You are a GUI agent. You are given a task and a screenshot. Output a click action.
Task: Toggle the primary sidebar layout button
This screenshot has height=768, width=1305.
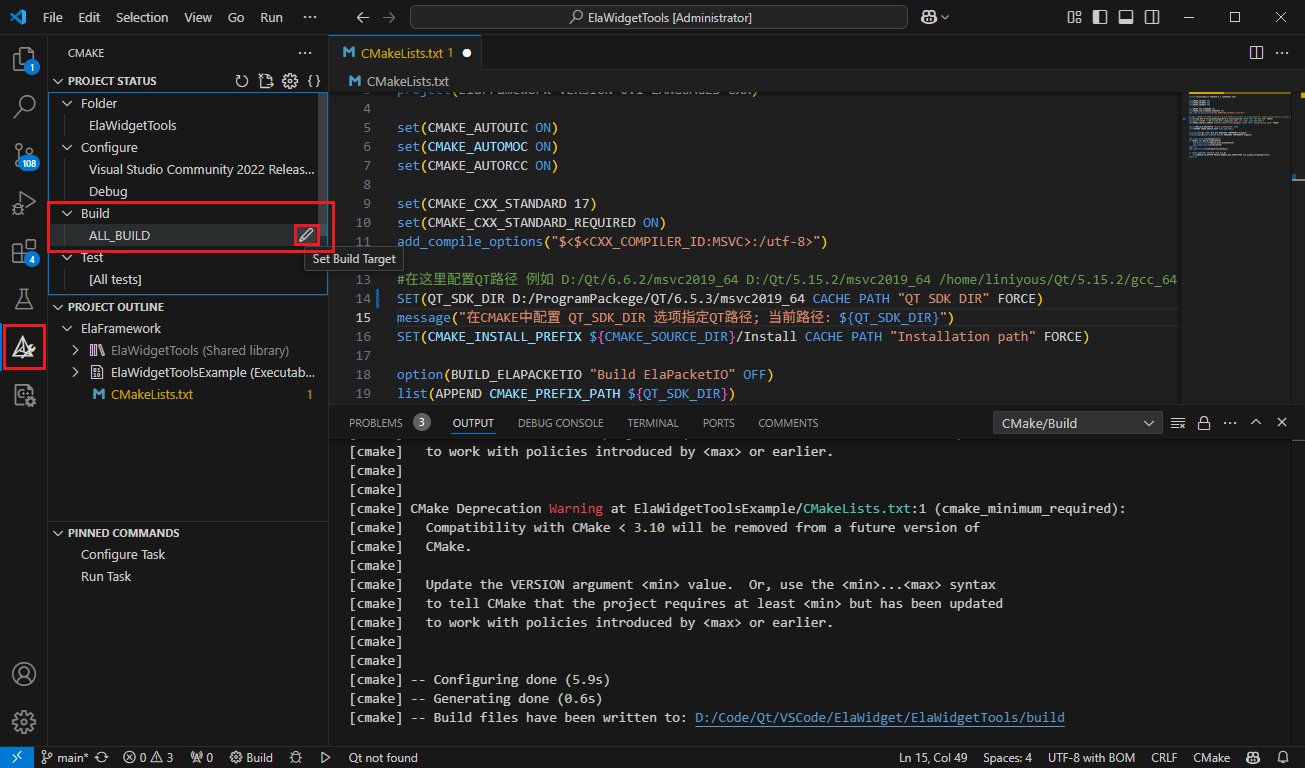pyautogui.click(x=1100, y=17)
